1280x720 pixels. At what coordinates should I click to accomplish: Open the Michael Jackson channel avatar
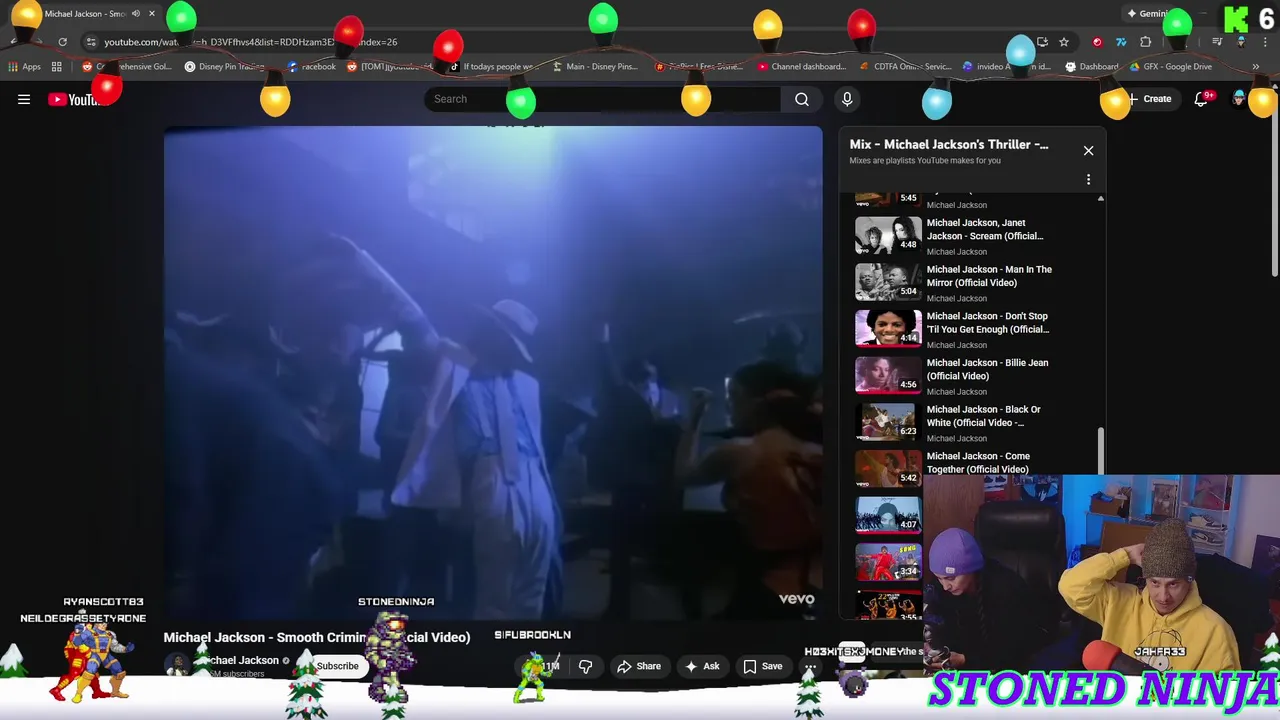pyautogui.click(x=177, y=665)
